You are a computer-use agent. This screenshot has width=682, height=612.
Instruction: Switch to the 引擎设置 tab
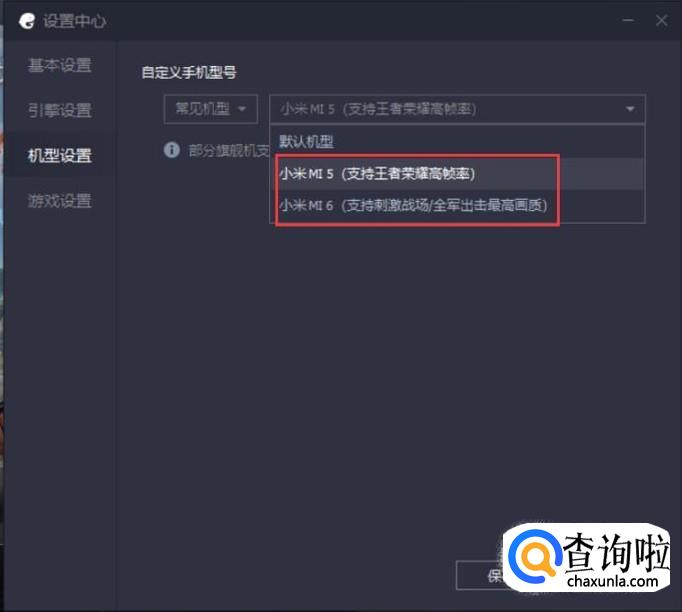coord(60,110)
